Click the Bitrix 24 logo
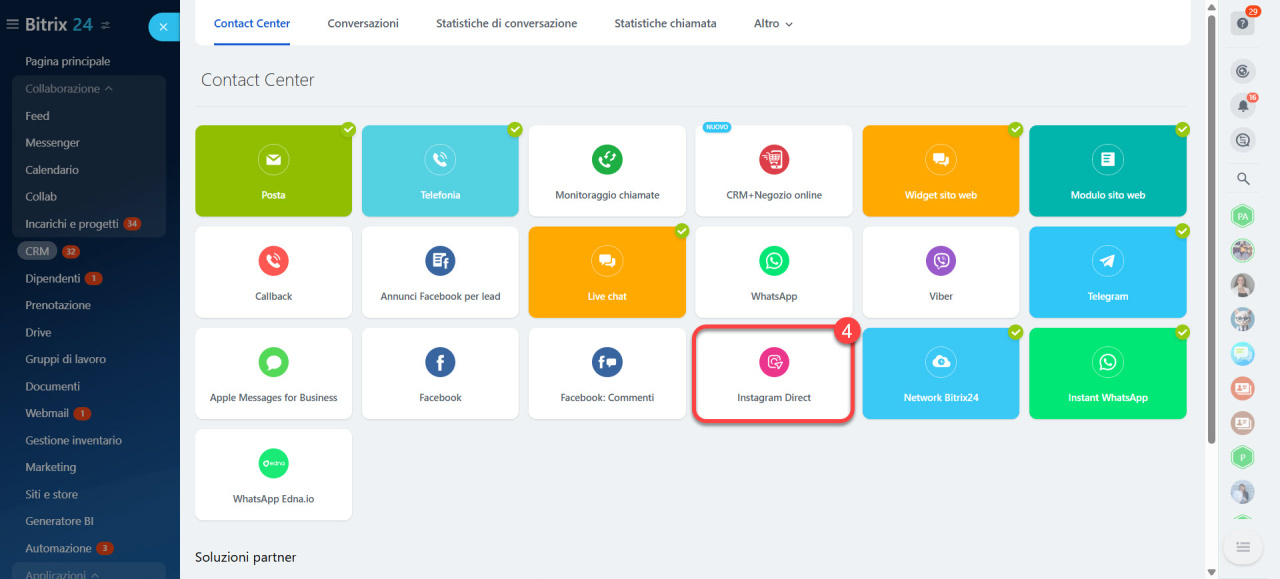 point(59,24)
